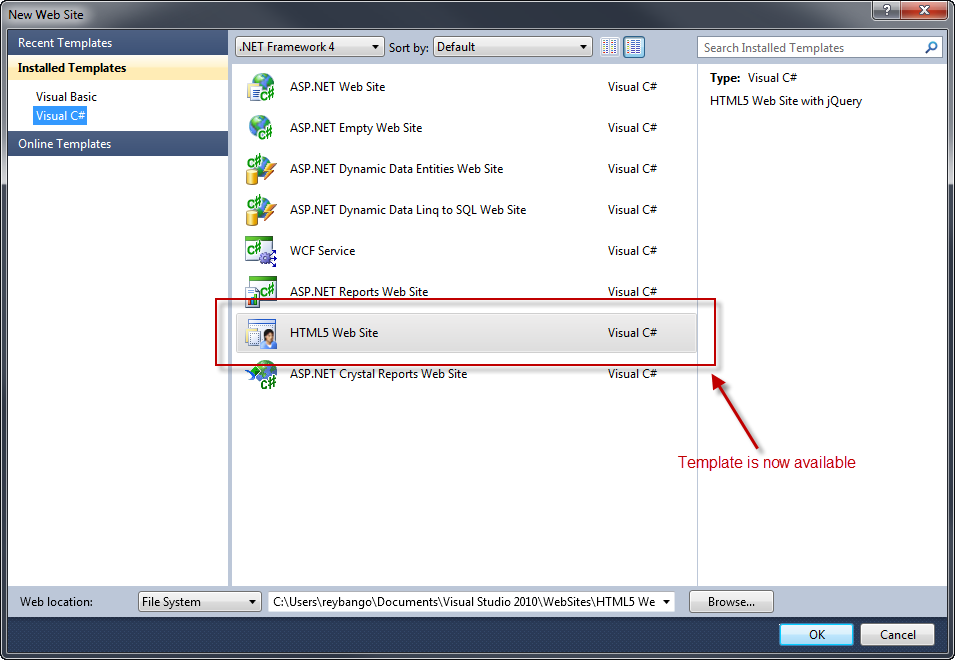Close the New Web Site dialog
The width and height of the screenshot is (955, 660).
click(x=923, y=10)
